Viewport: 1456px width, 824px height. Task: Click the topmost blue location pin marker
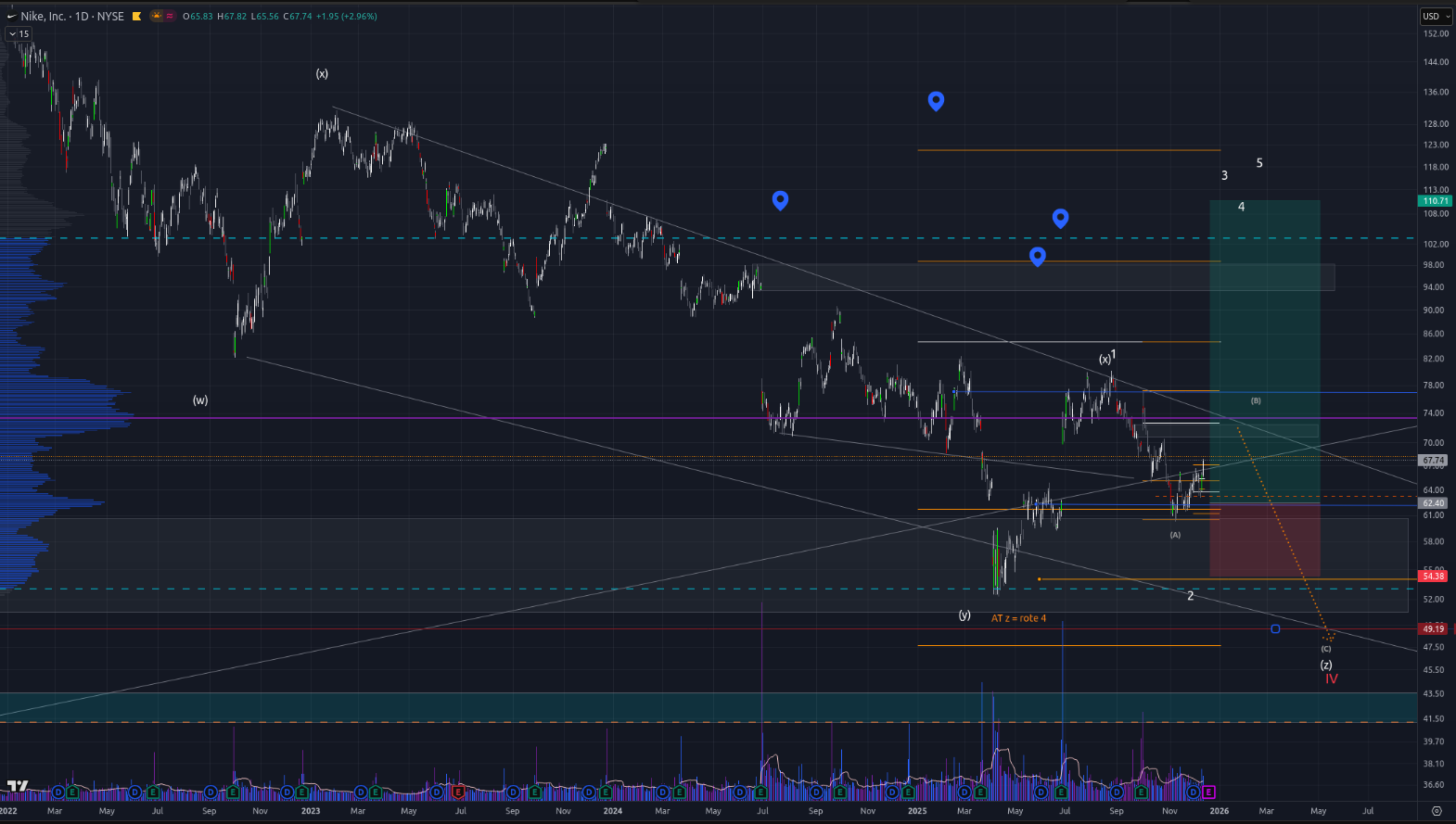(936, 100)
